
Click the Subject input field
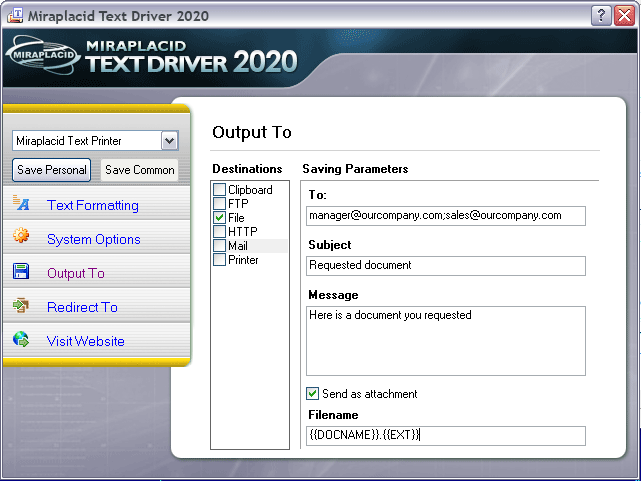tap(446, 266)
